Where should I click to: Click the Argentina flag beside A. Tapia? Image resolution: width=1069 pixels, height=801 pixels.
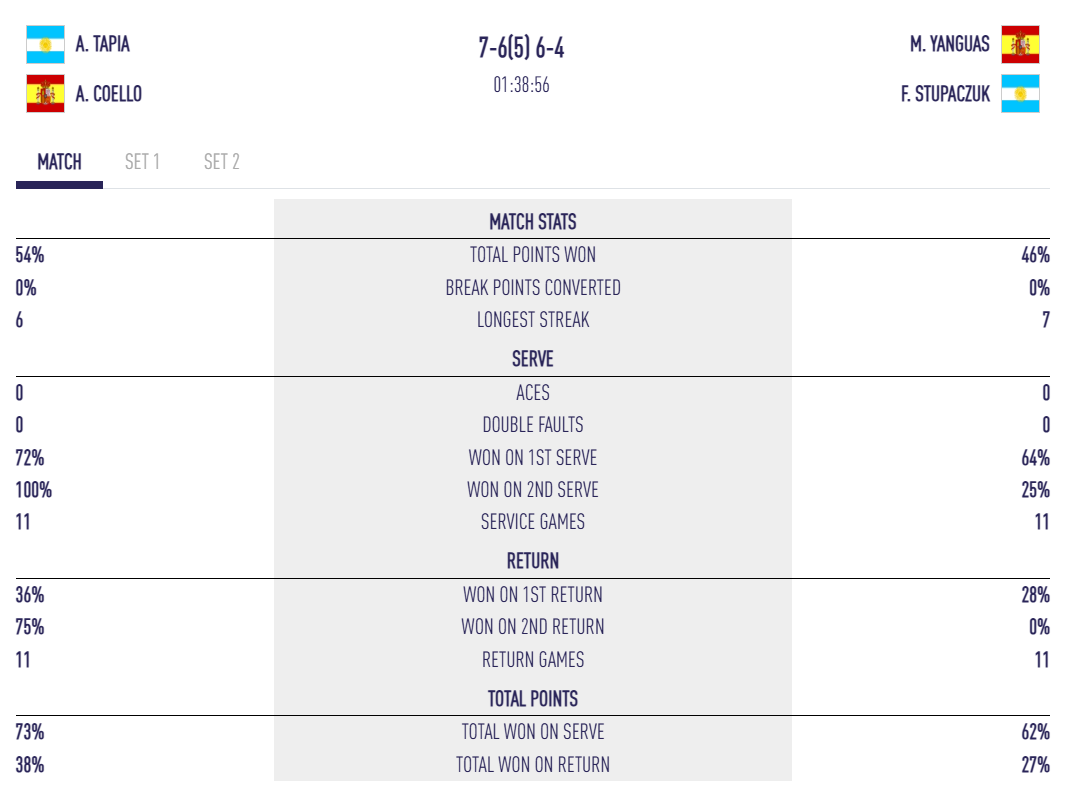click(45, 45)
